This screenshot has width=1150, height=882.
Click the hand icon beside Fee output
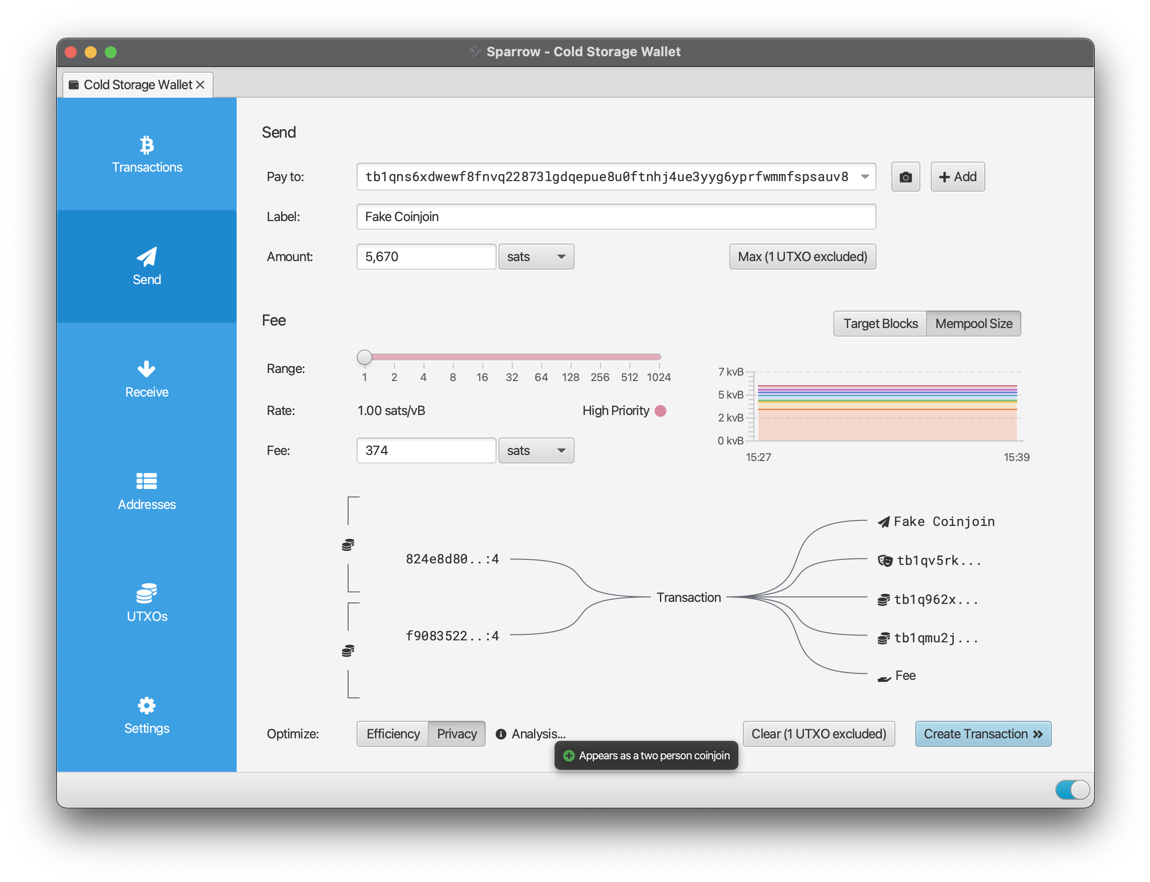click(885, 677)
